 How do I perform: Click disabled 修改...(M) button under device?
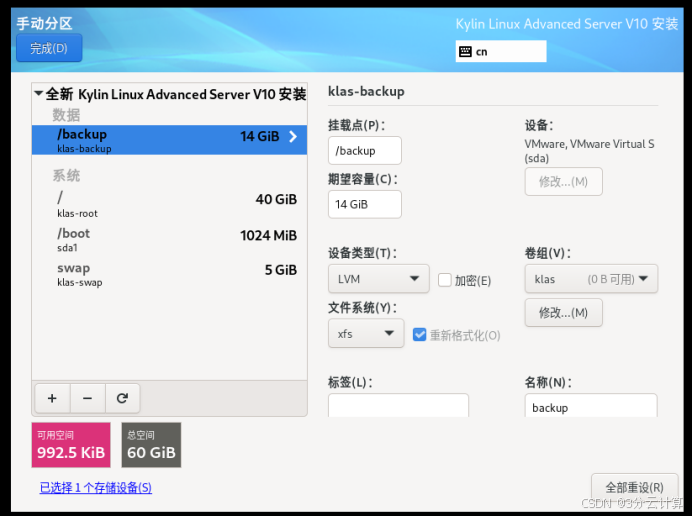click(x=564, y=182)
